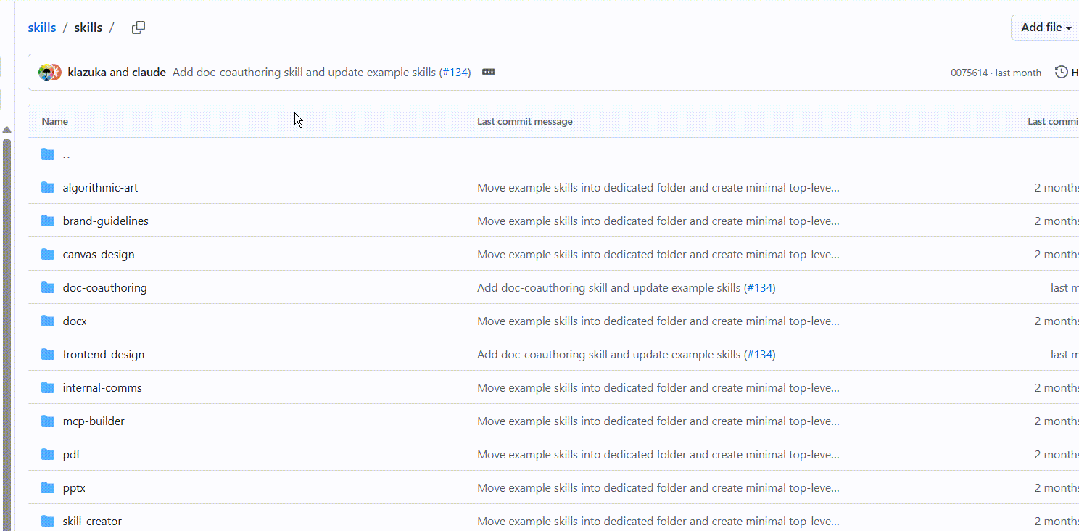Click the klazuka author avatar
The height and width of the screenshot is (531, 1079).
click(x=46, y=72)
